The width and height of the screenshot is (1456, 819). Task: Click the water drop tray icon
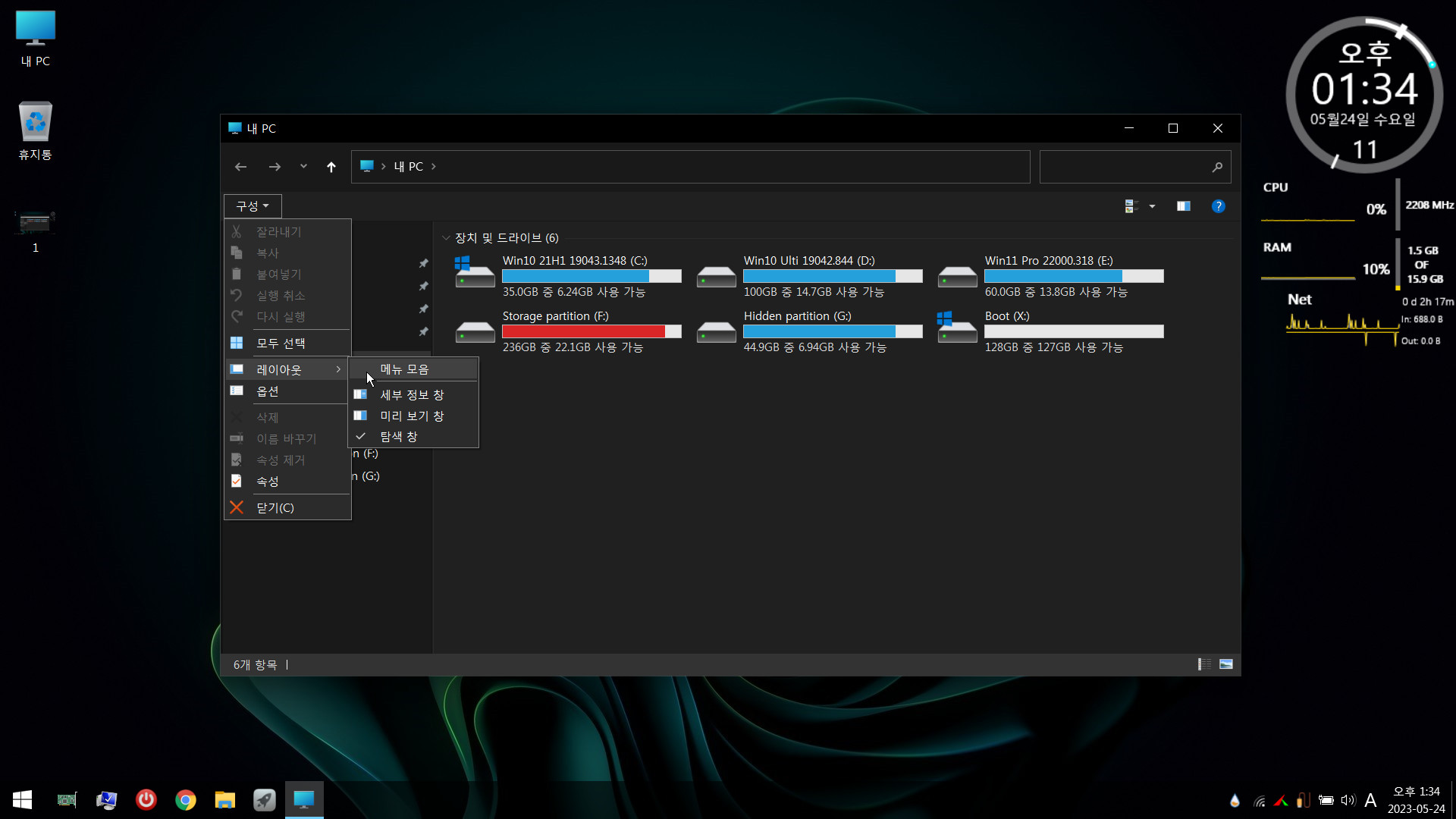(x=1235, y=800)
